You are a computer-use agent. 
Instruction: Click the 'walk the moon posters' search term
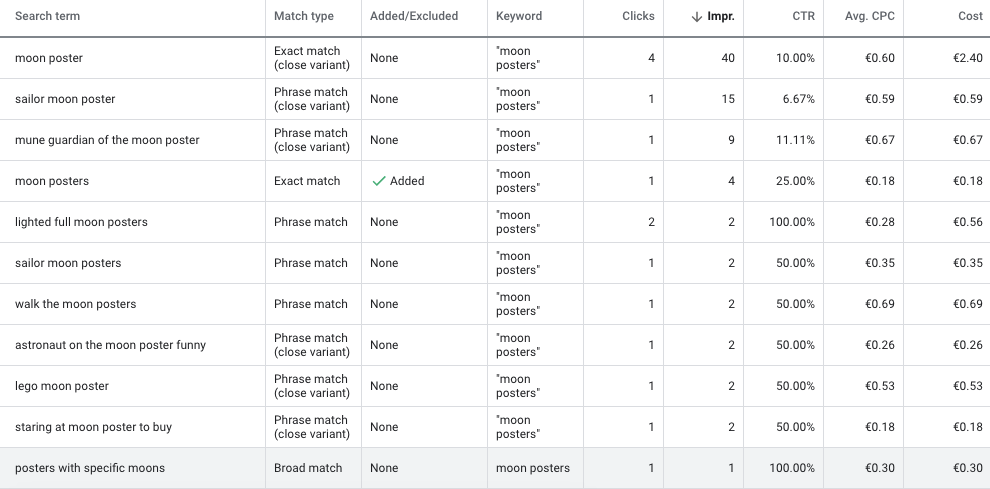coord(75,305)
